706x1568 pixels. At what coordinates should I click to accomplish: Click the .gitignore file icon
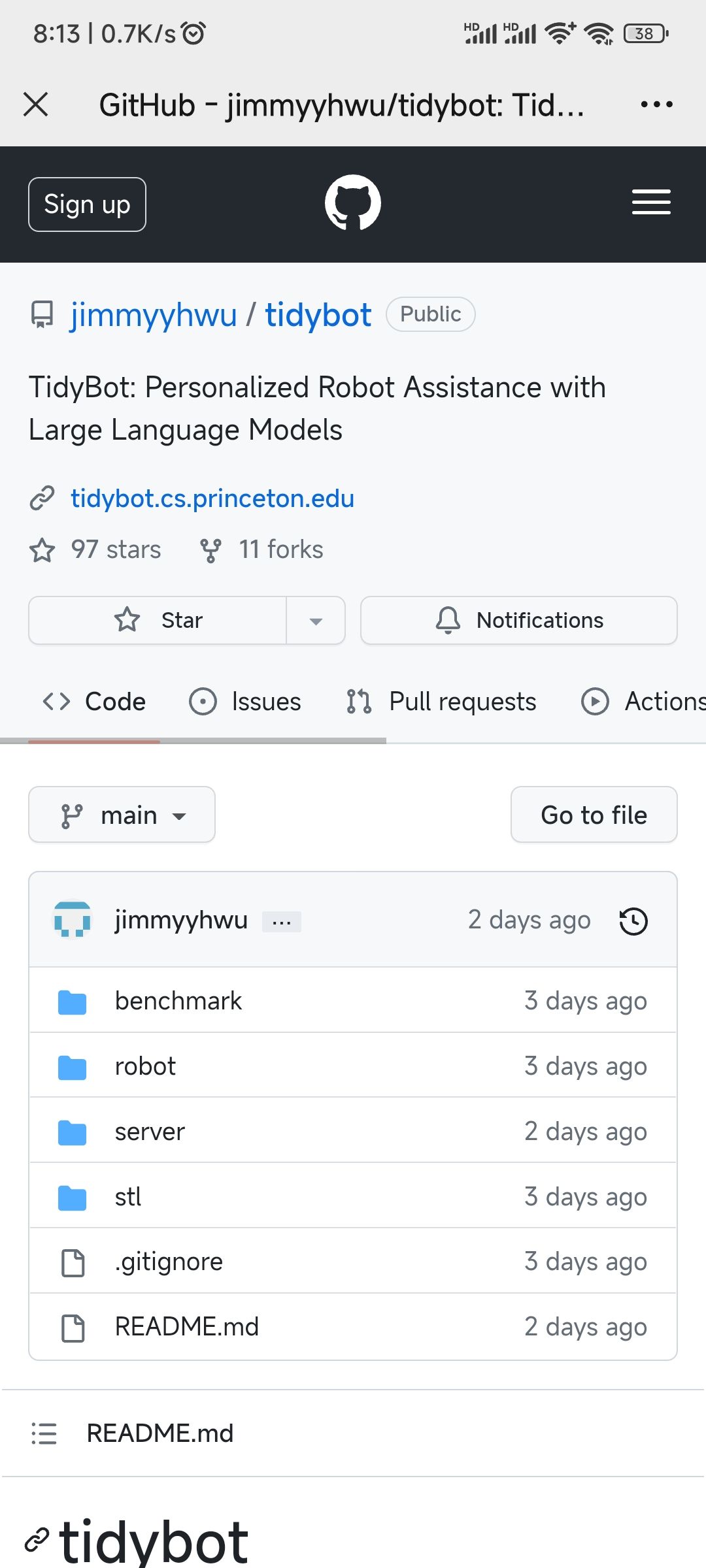(73, 1262)
